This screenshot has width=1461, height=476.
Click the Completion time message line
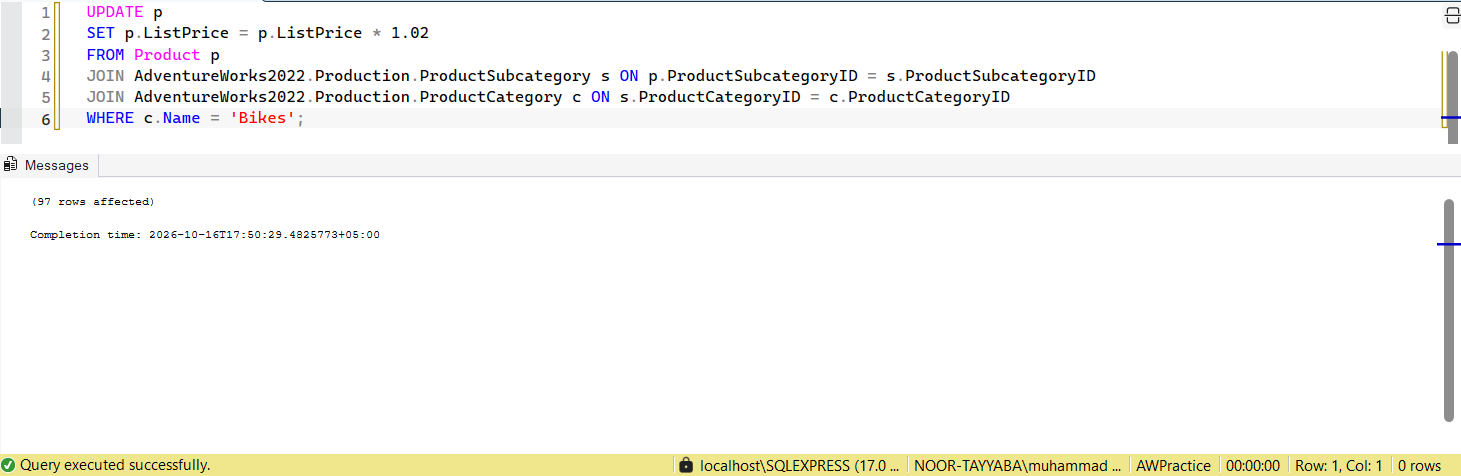pyautogui.click(x=205, y=235)
